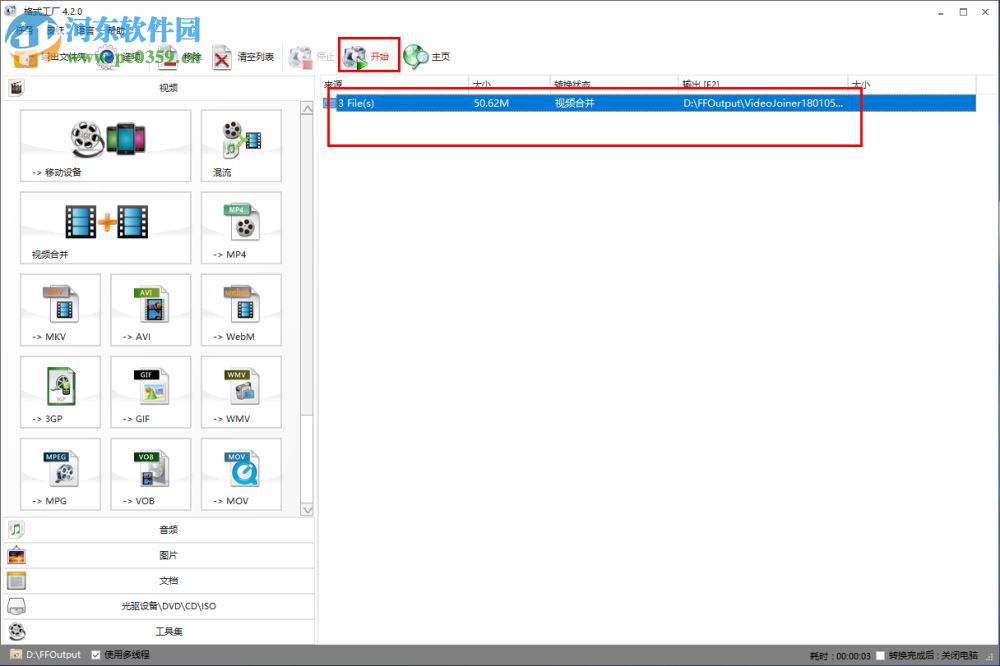Sort by the 来源 source column header
The width and height of the screenshot is (1000, 666).
[x=395, y=84]
